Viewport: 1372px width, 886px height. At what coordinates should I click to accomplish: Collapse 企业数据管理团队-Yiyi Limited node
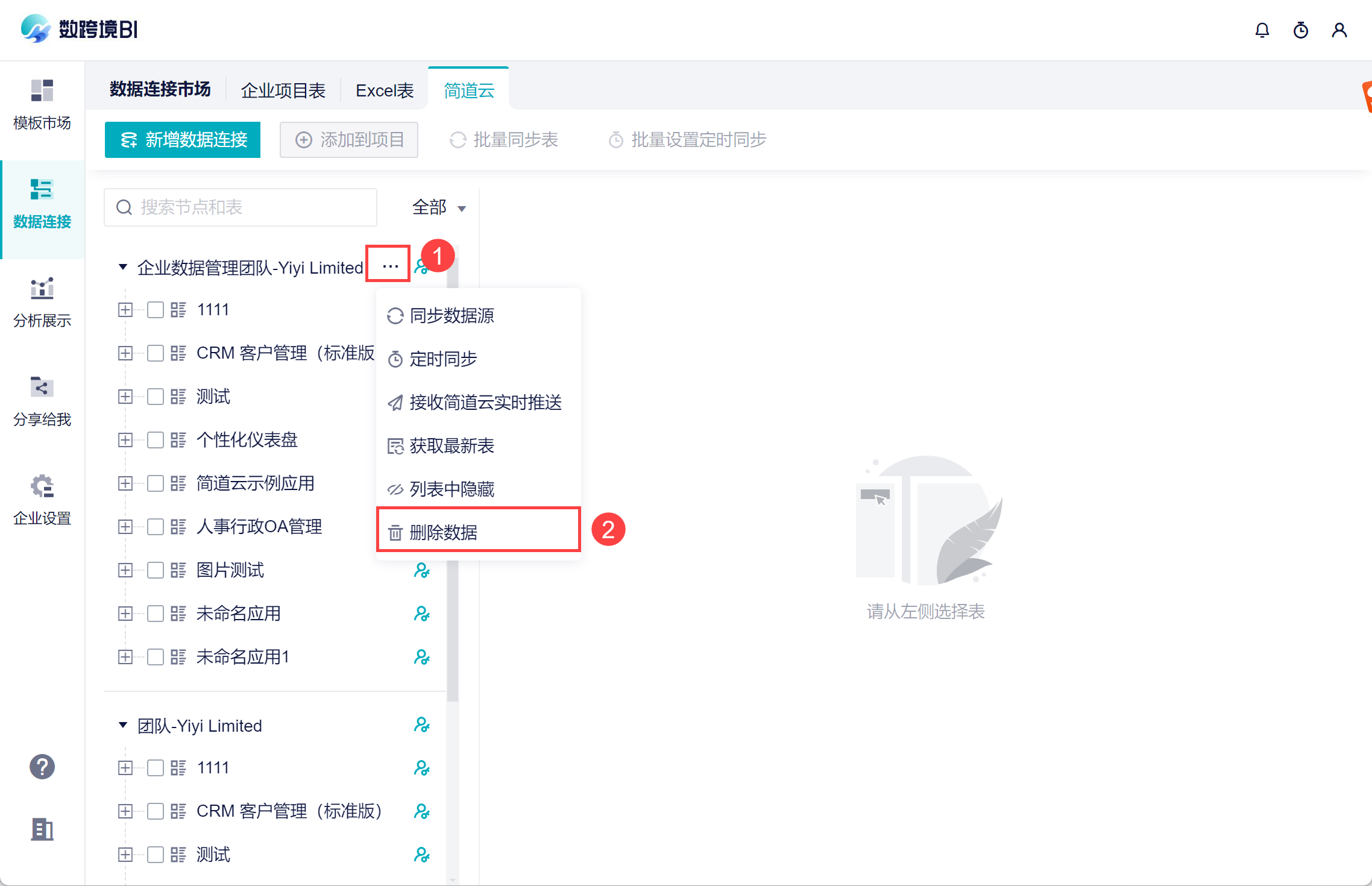(x=123, y=266)
